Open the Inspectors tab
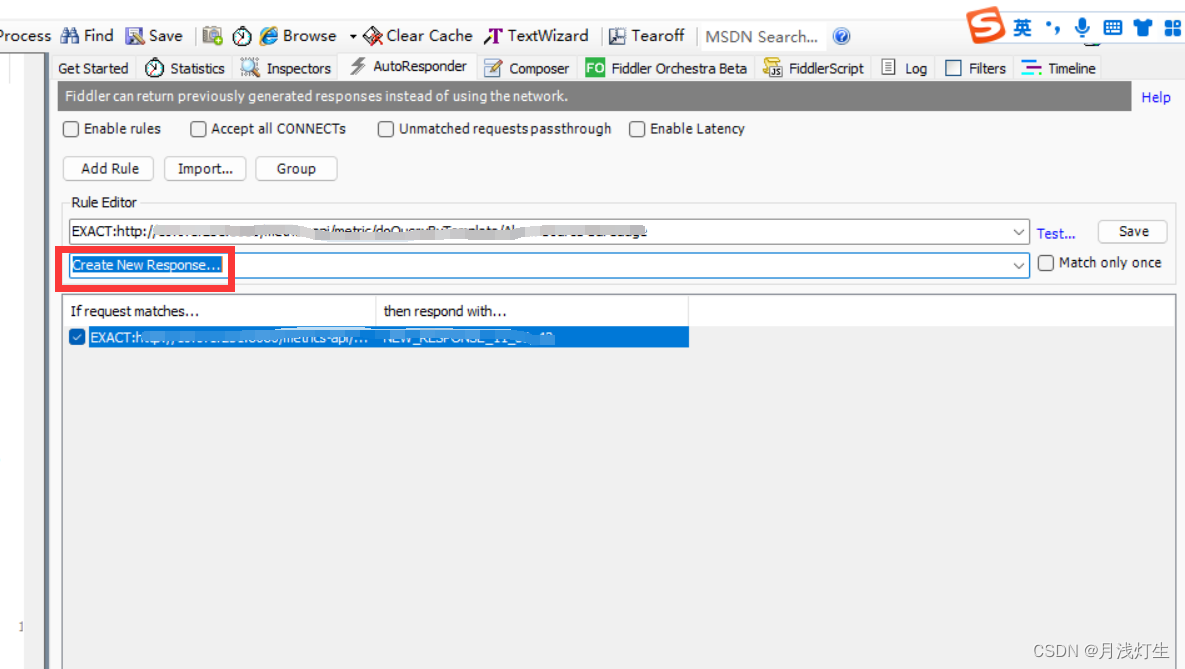 coord(286,68)
